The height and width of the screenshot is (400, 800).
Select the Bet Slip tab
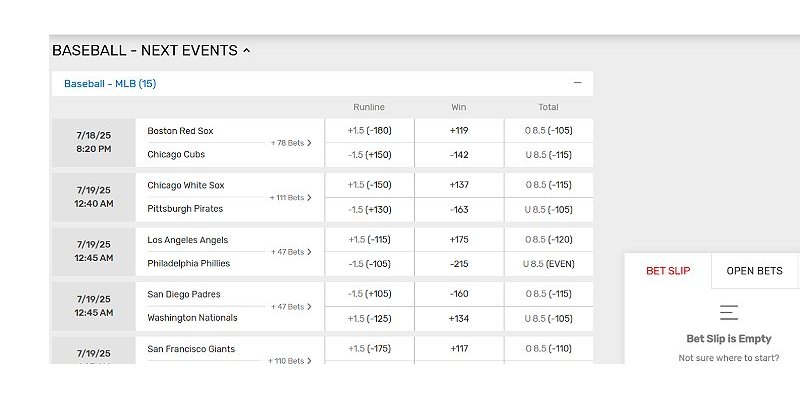(x=668, y=271)
